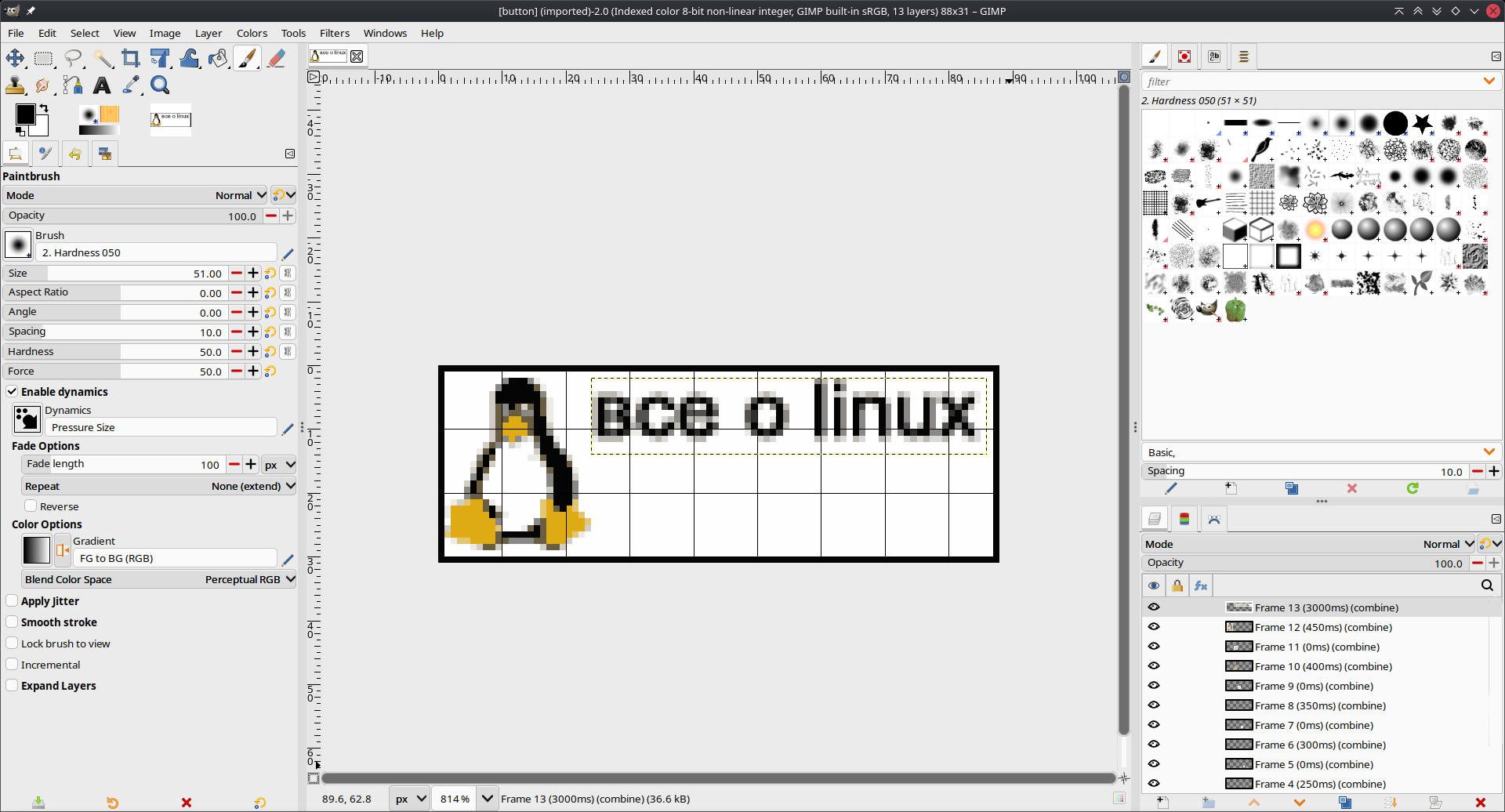Enable the Reverse fade checkbox

tap(31, 506)
